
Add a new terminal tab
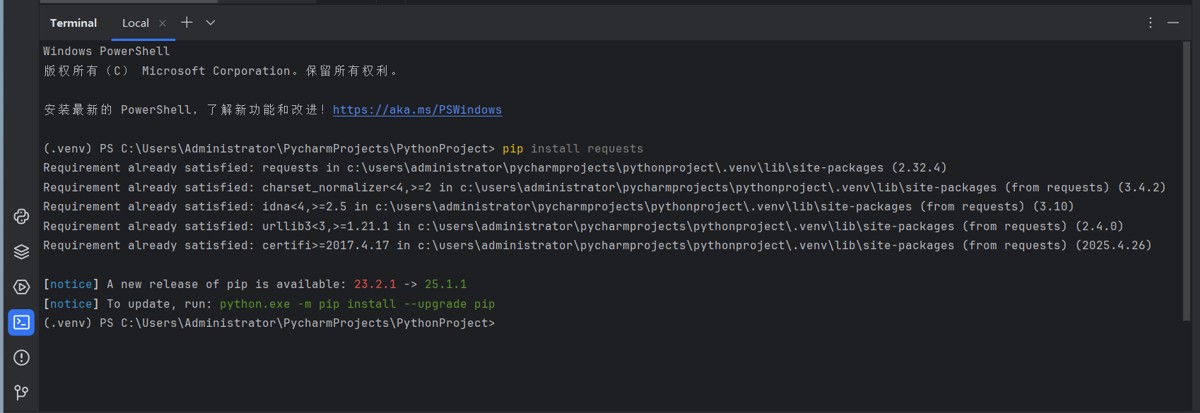(187, 22)
